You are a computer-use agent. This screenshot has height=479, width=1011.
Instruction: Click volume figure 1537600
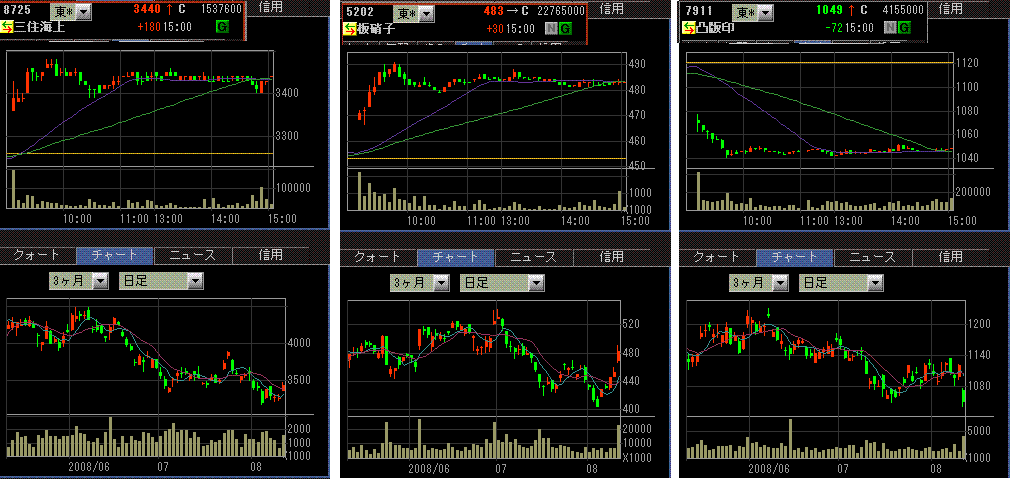click(x=222, y=10)
